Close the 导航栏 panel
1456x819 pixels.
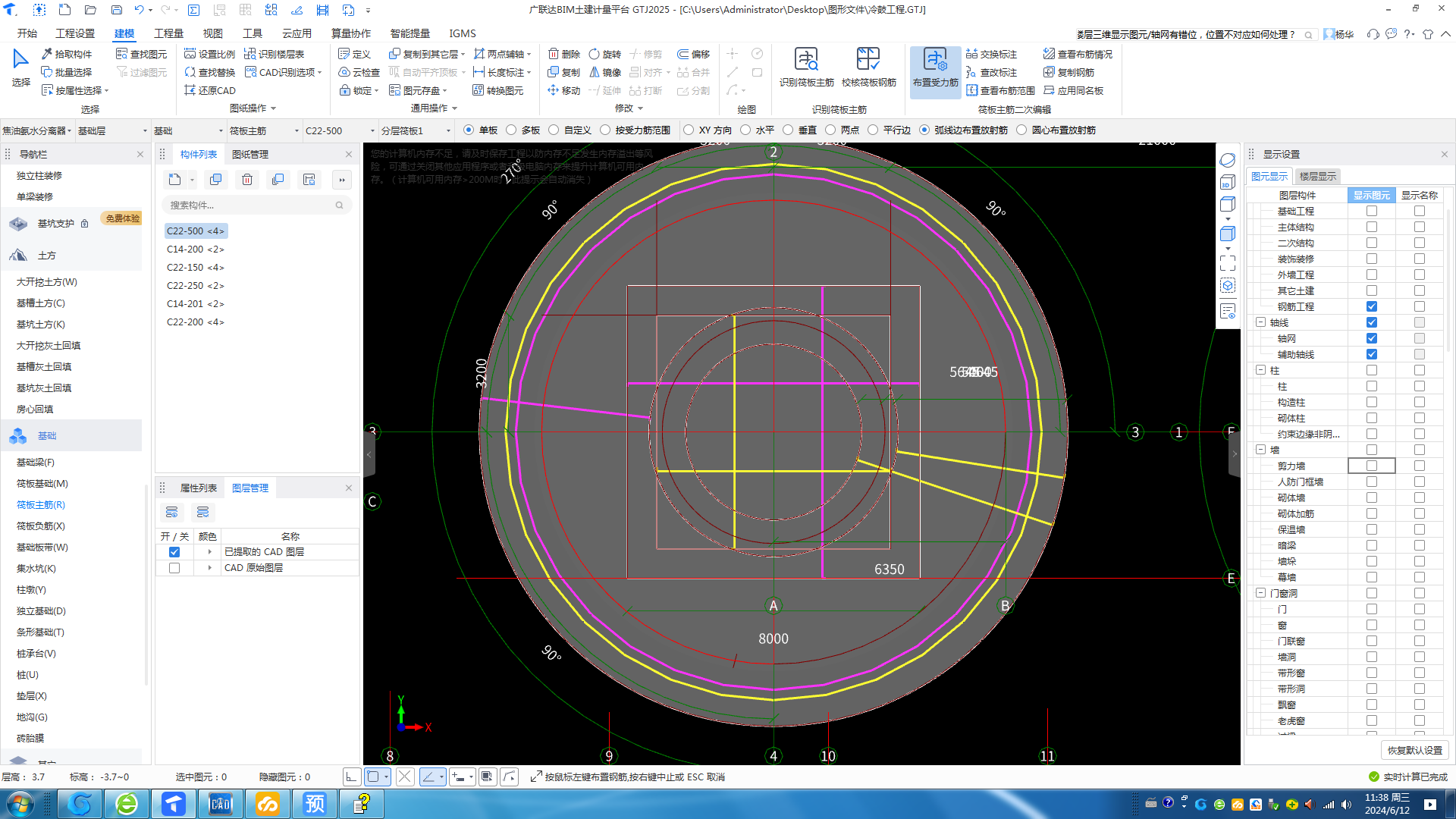(x=140, y=154)
